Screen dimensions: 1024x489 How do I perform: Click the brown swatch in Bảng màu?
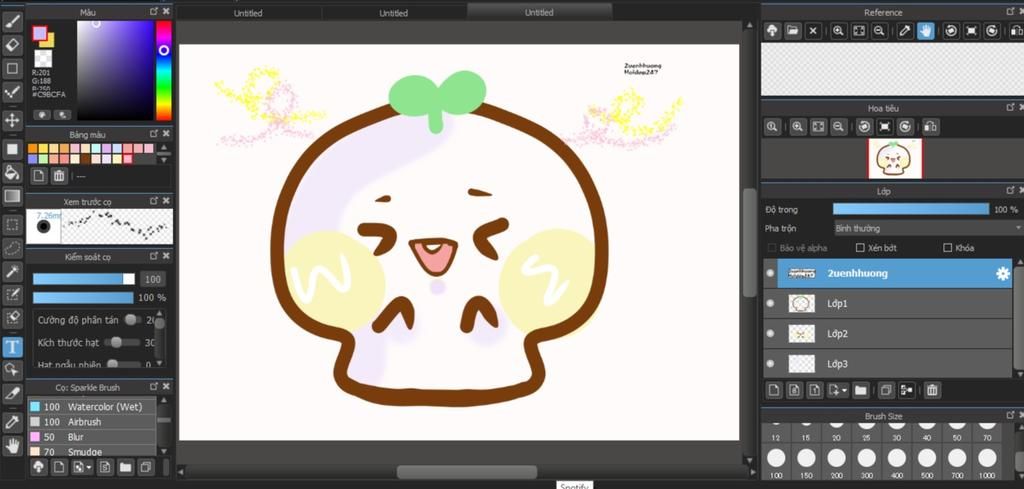coord(85,159)
